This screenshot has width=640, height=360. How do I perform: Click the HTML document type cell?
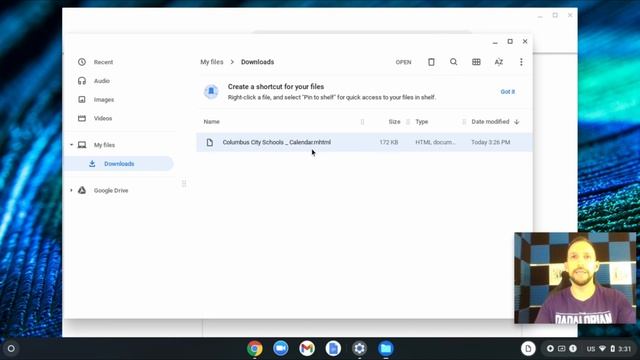435,142
